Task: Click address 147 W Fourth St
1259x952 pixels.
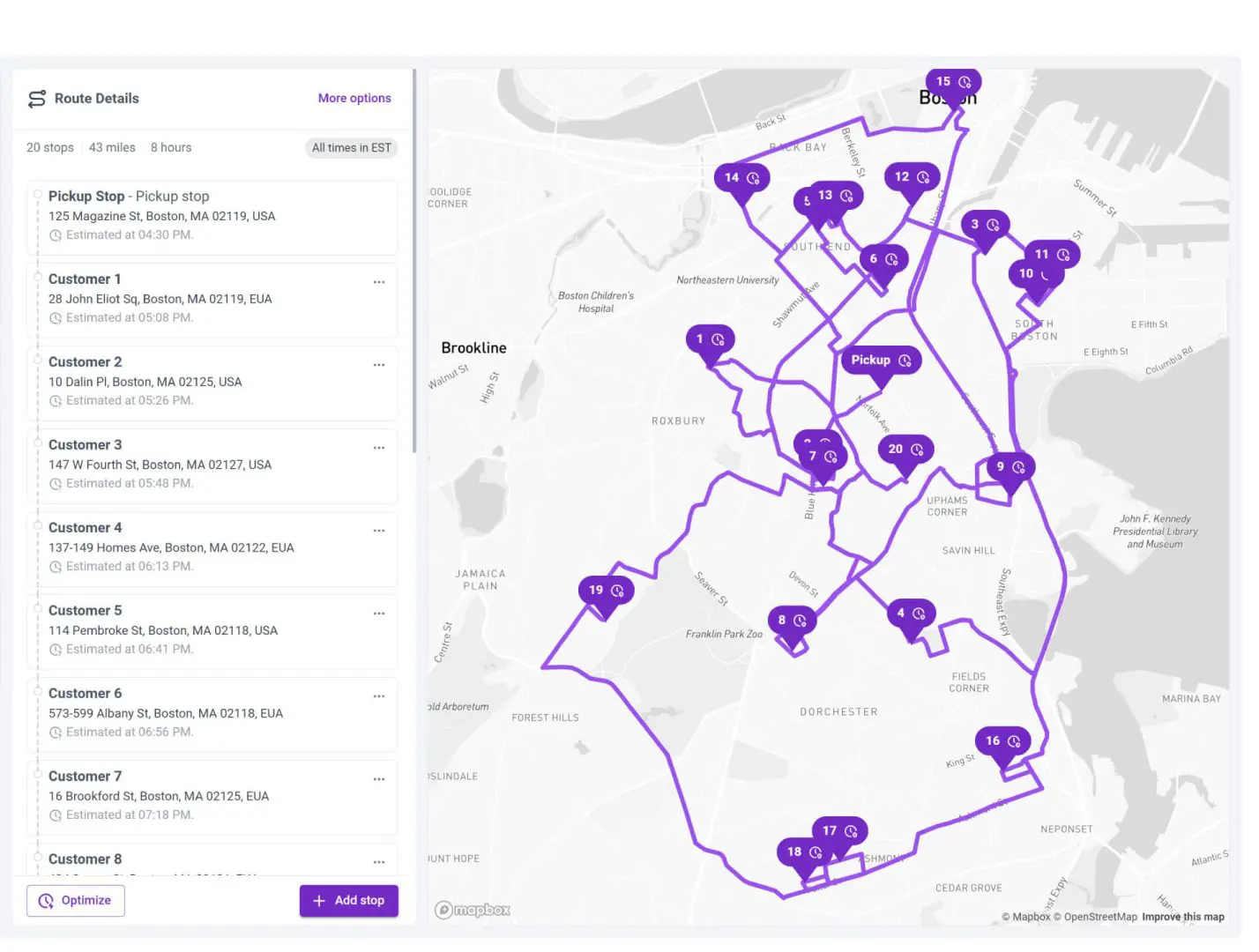Action: [x=160, y=465]
